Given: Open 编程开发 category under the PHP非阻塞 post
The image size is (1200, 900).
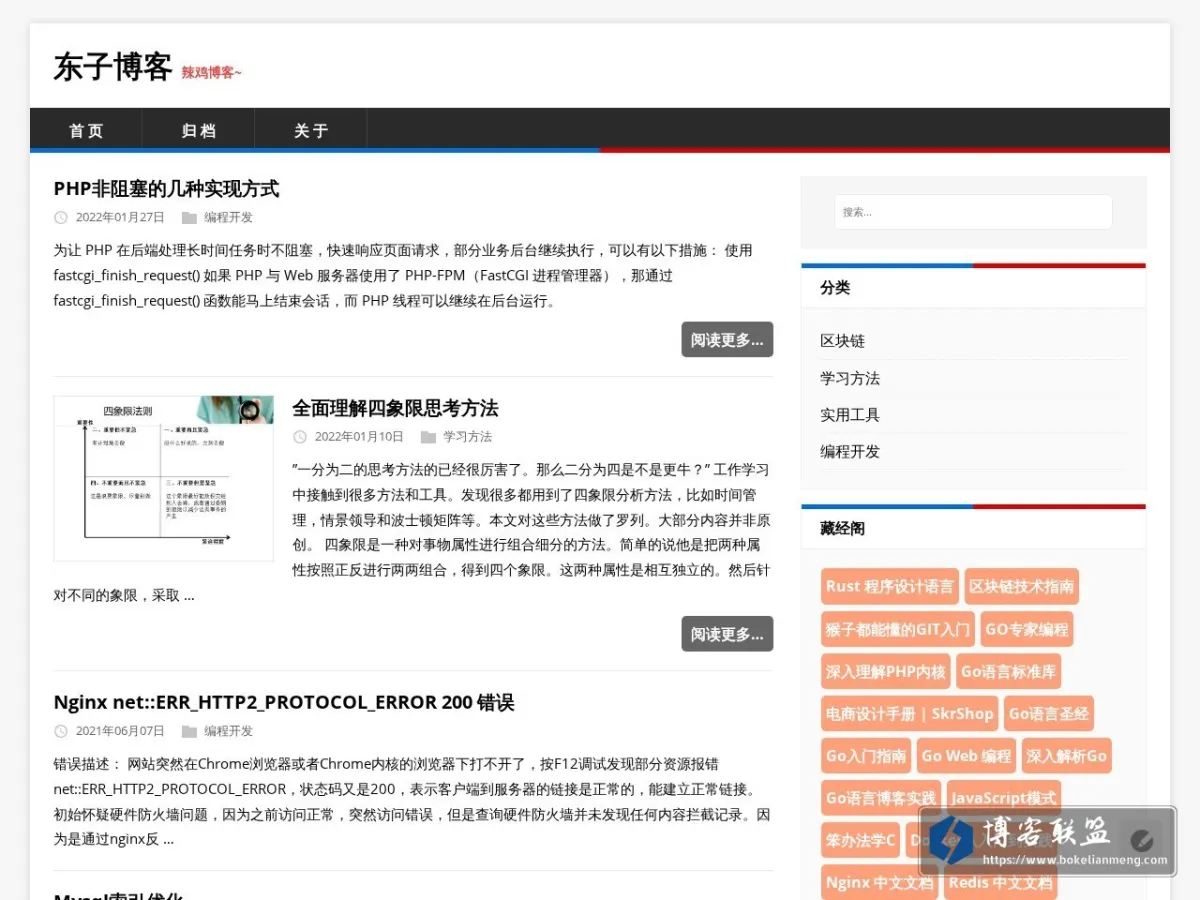Looking at the screenshot, I should (228, 217).
